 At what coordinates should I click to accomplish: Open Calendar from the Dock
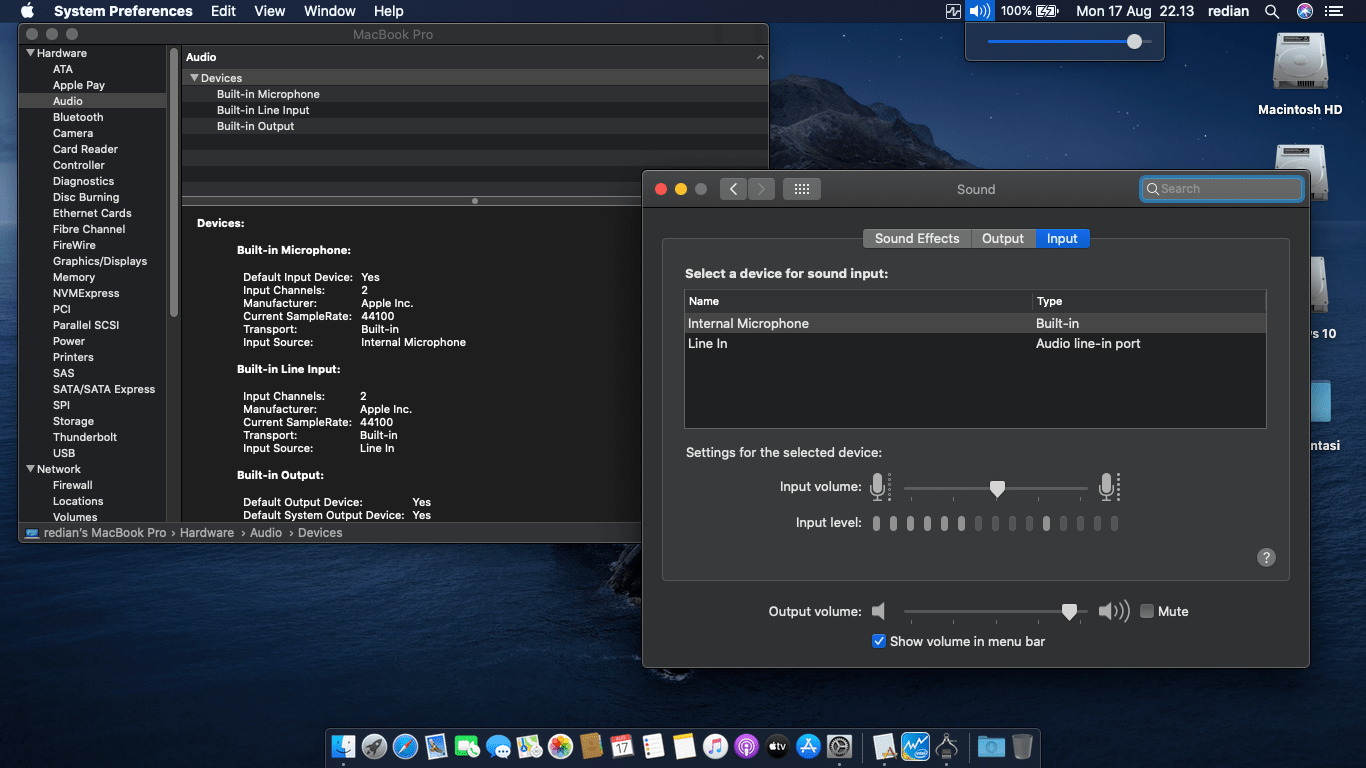(x=622, y=746)
